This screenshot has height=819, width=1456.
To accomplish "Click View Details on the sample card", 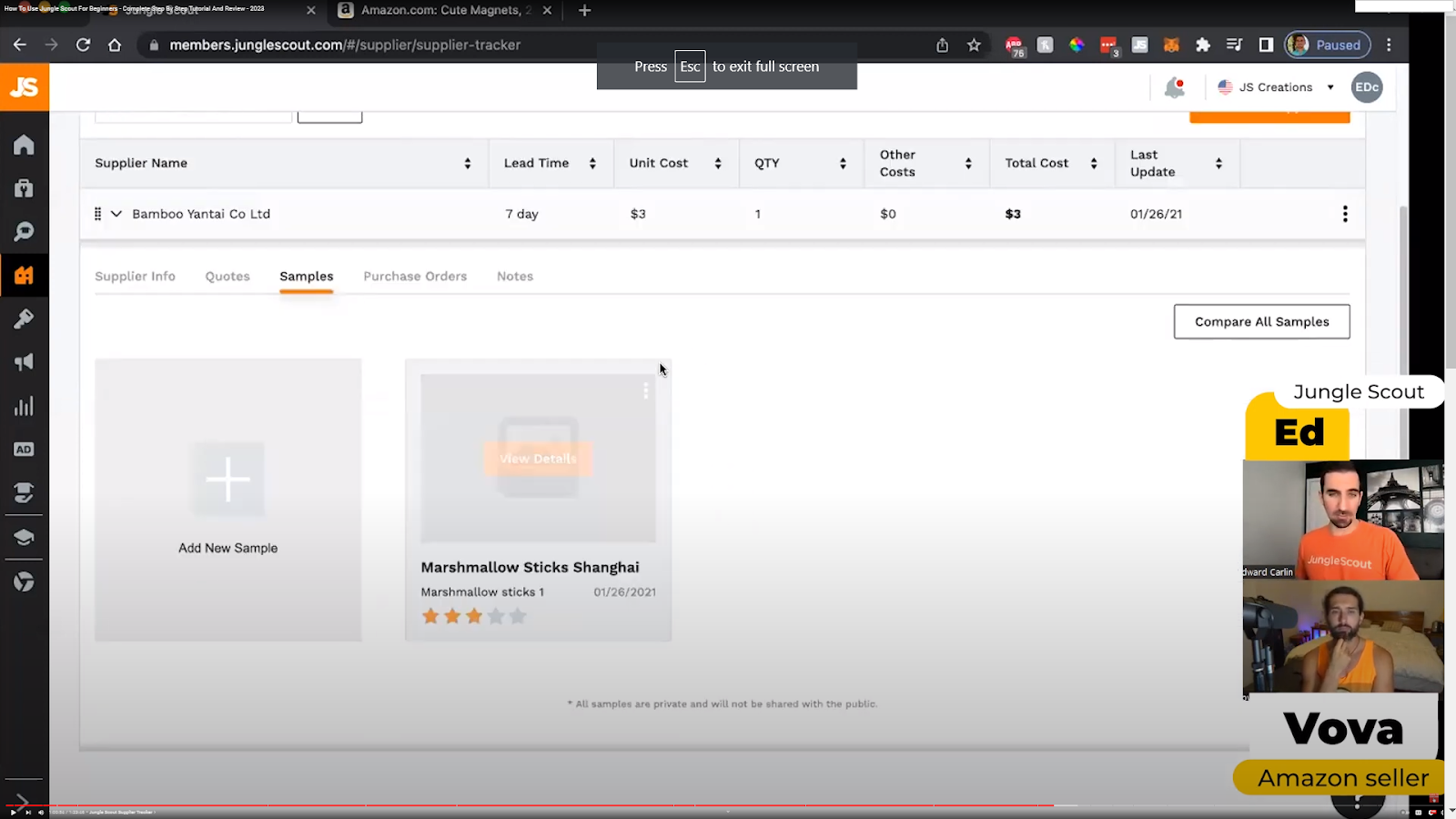I will 538,459.
